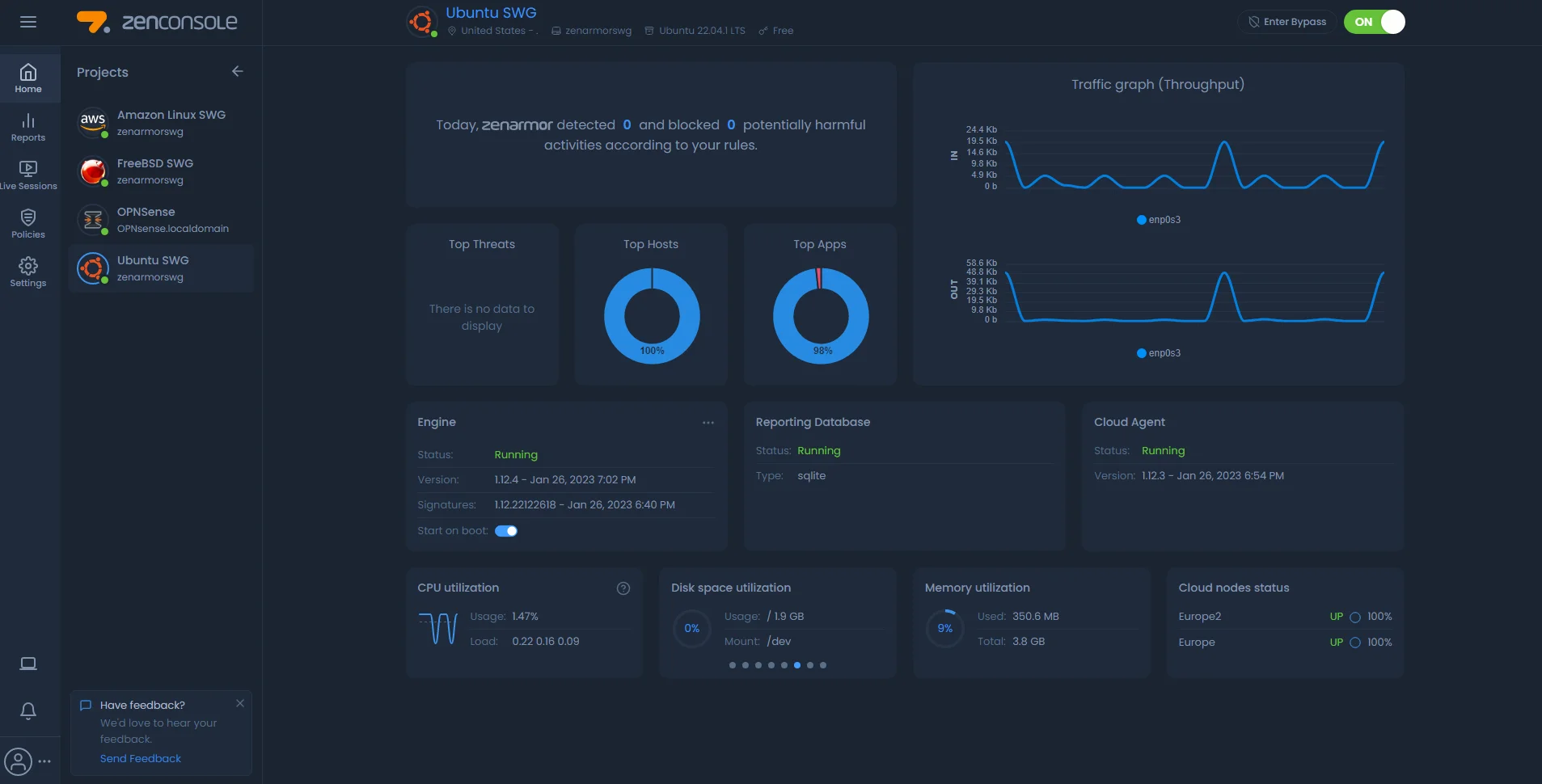
Task: Click CPU usage sparkline graph
Action: pyautogui.click(x=438, y=628)
